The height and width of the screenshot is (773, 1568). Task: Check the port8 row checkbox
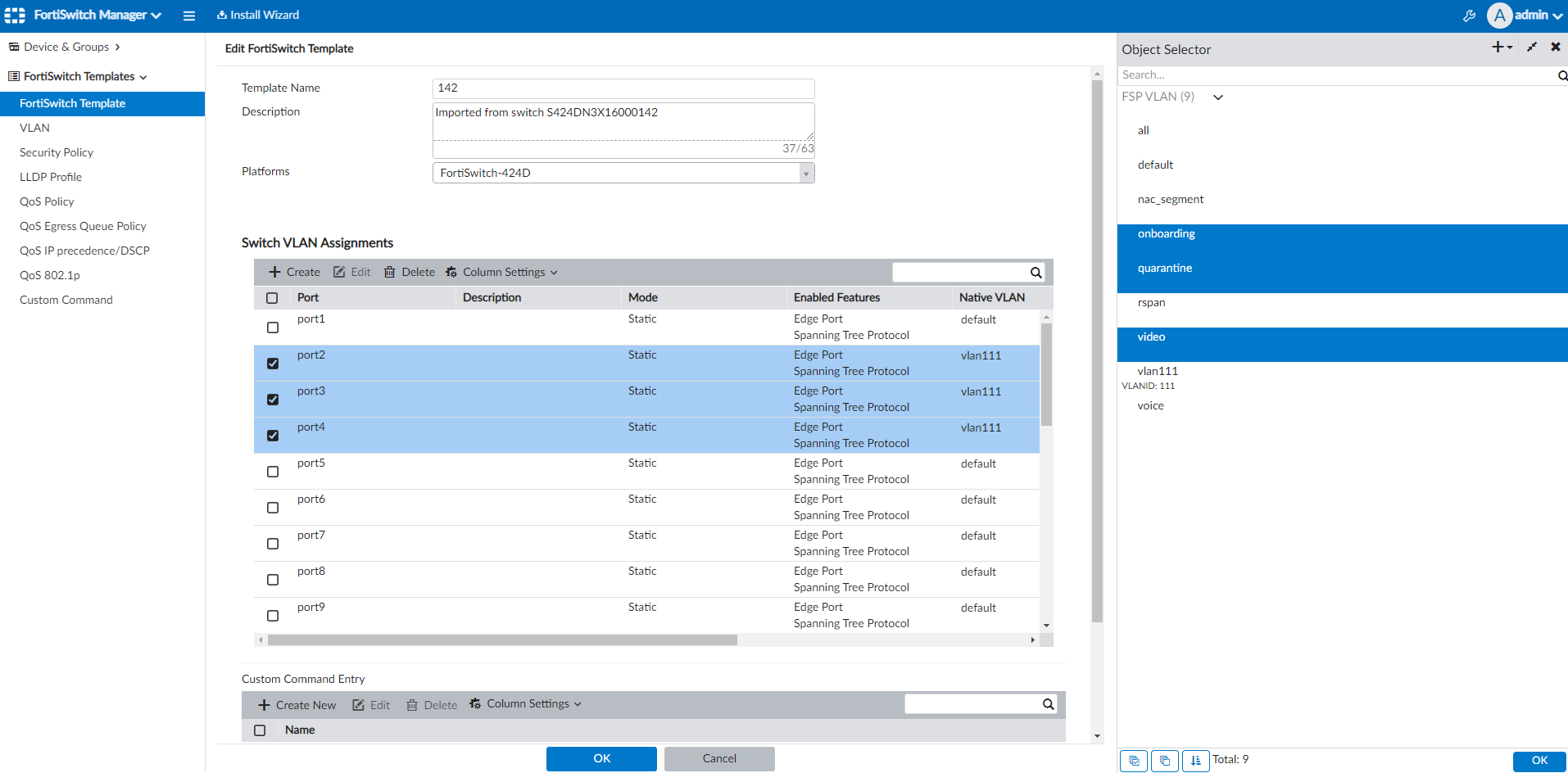(x=273, y=580)
